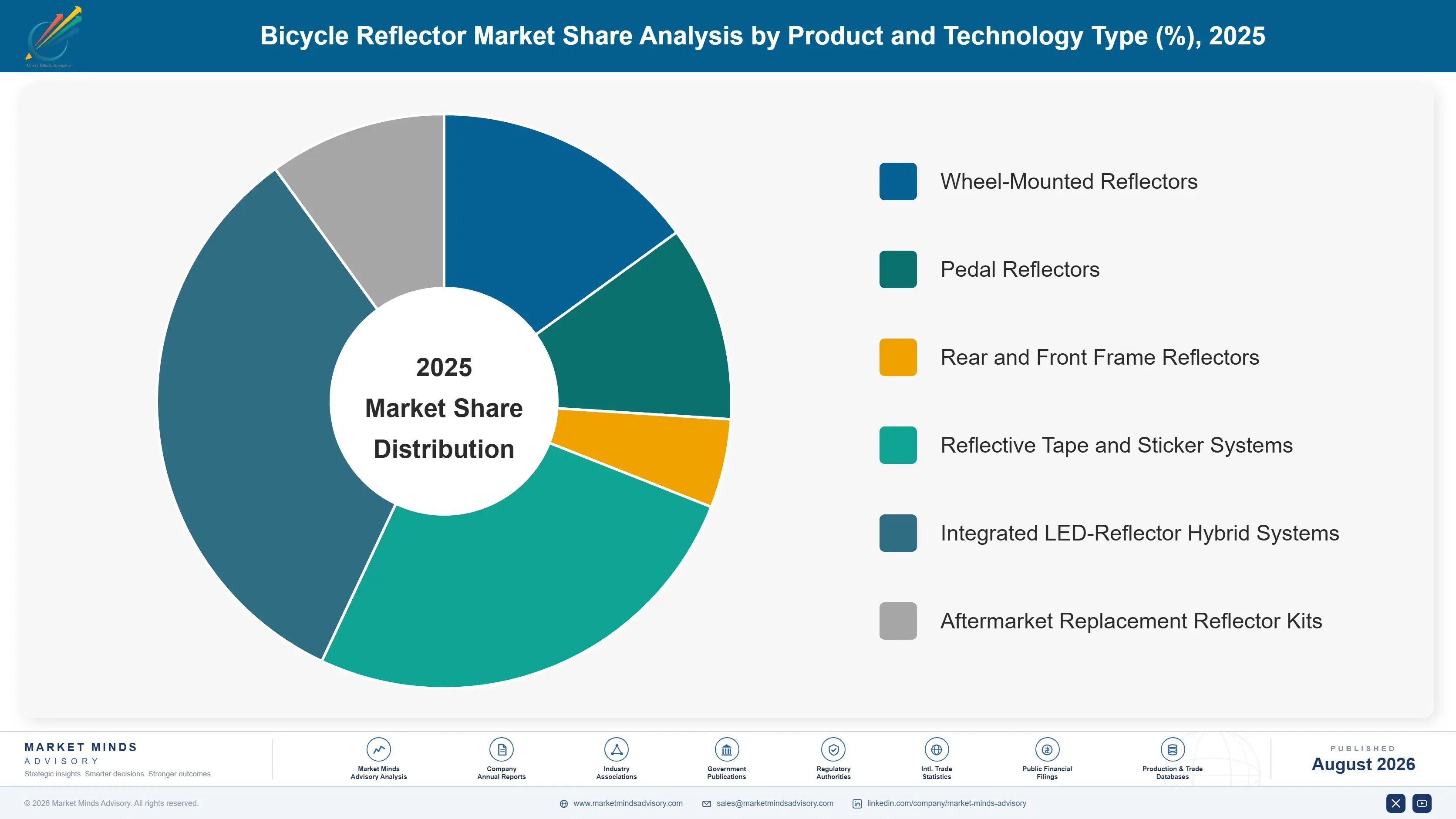Click the 'MARKET MINDS ADVISORY' footer wordmark

coord(81,753)
